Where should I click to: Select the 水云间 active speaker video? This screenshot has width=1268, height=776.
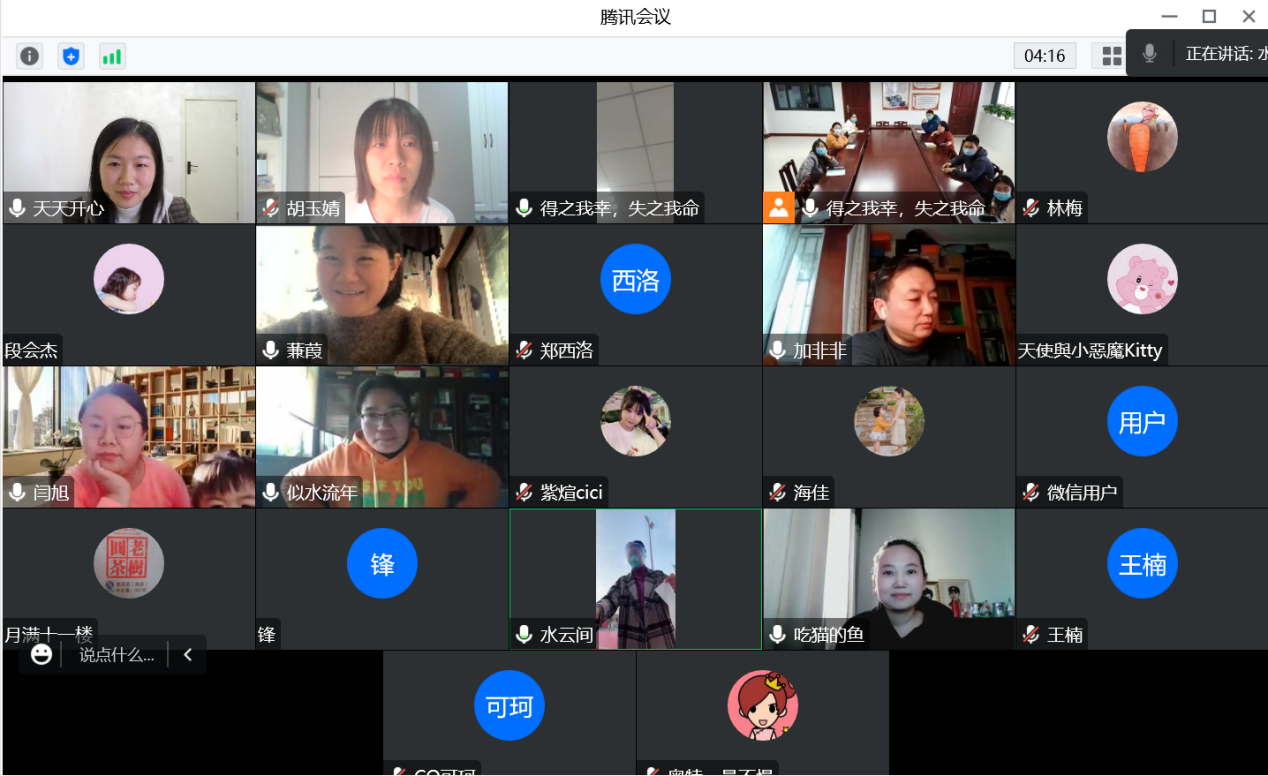click(x=636, y=579)
